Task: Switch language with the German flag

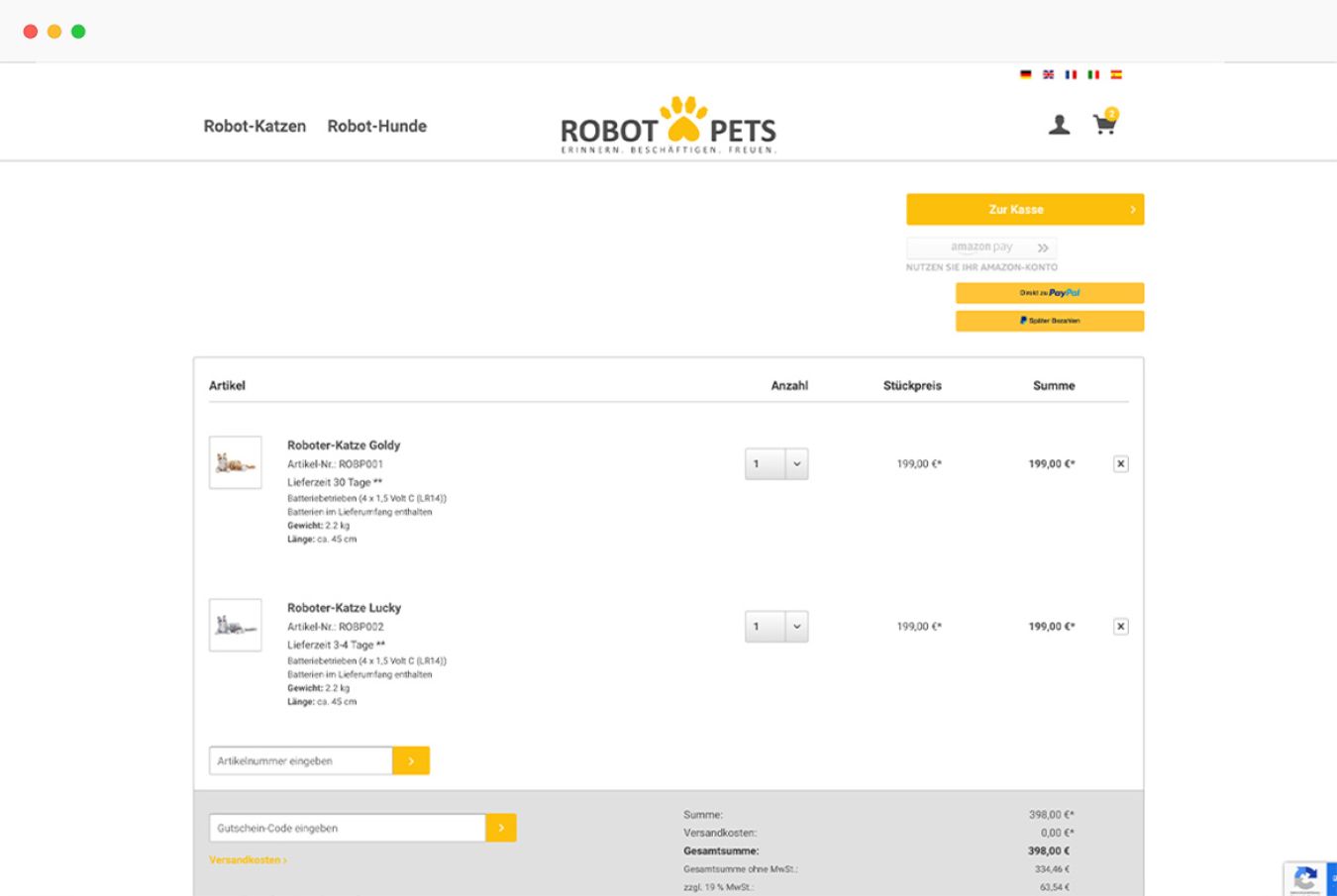Action: 1025,74
